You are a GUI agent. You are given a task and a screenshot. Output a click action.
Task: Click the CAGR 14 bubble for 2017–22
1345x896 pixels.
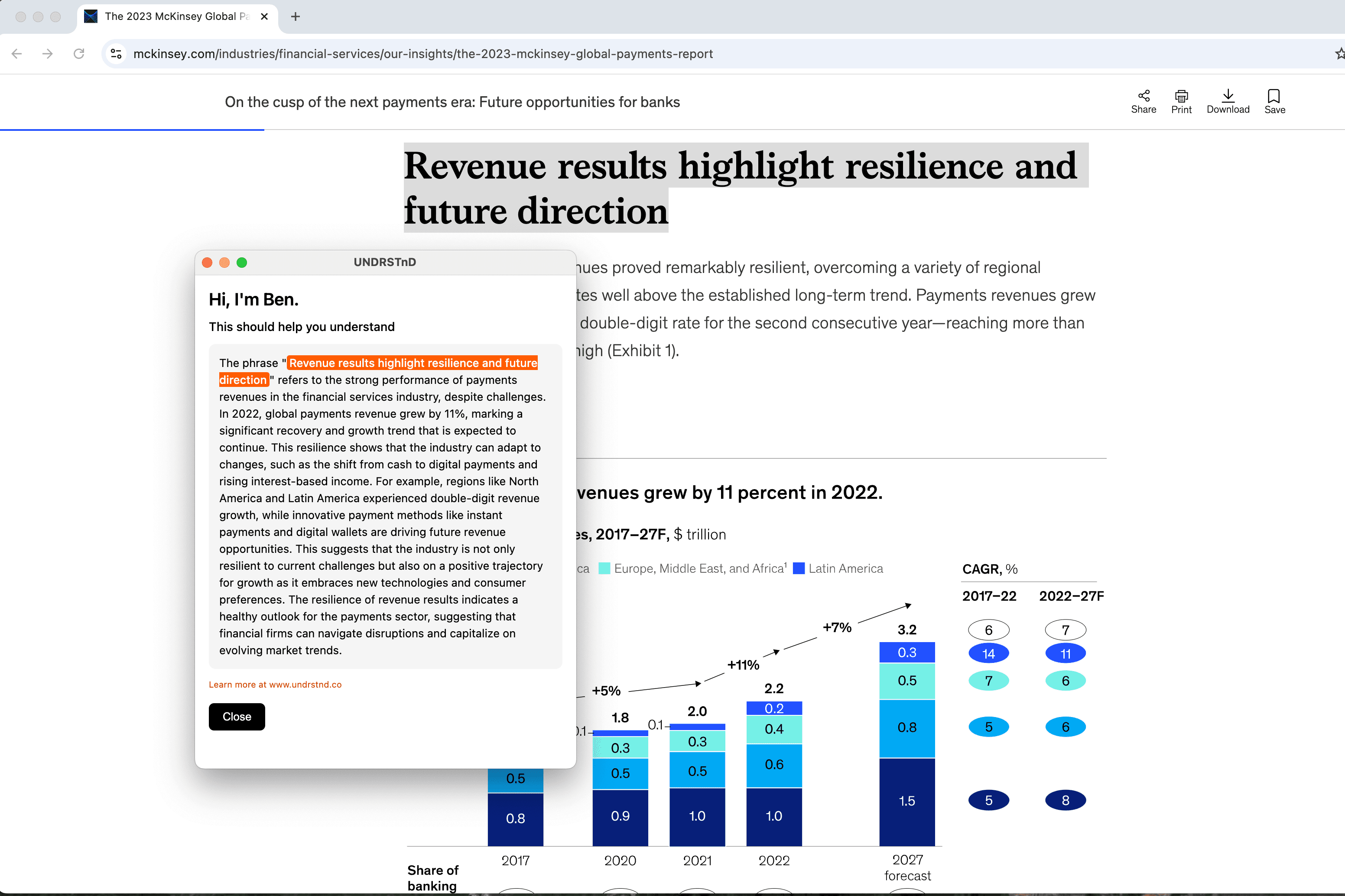988,653
